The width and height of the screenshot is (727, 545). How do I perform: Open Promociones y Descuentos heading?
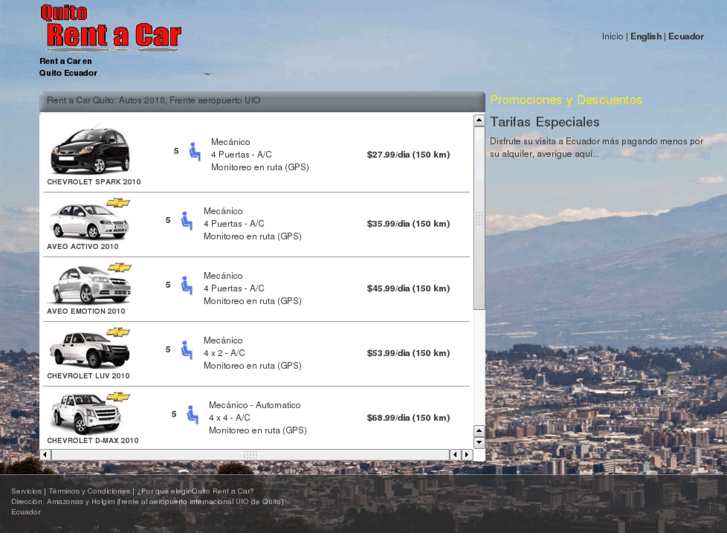tap(566, 100)
